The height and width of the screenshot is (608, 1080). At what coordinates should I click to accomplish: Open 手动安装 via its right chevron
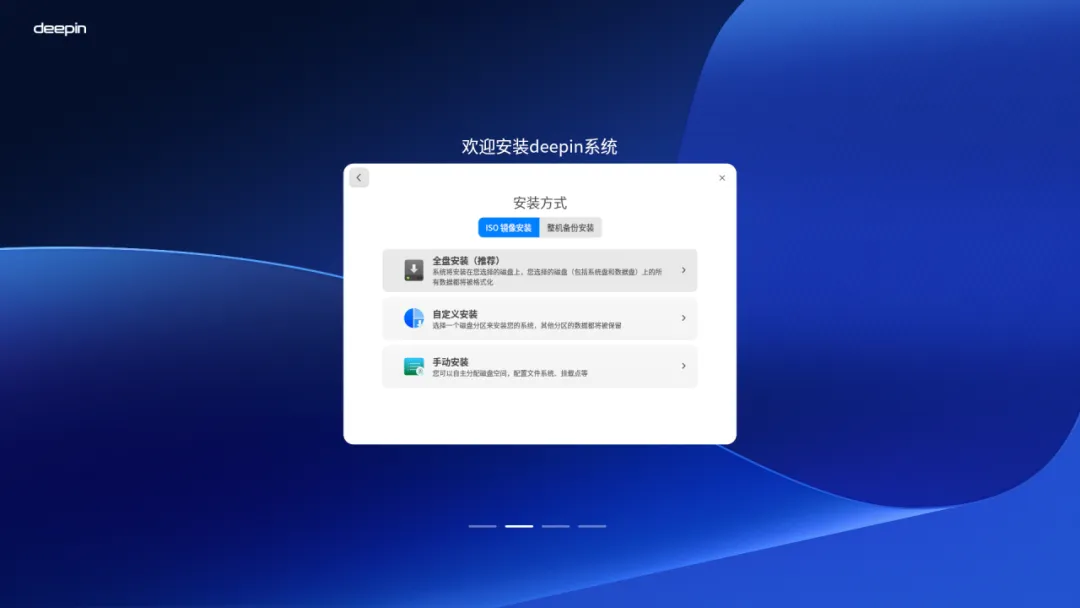[683, 366]
